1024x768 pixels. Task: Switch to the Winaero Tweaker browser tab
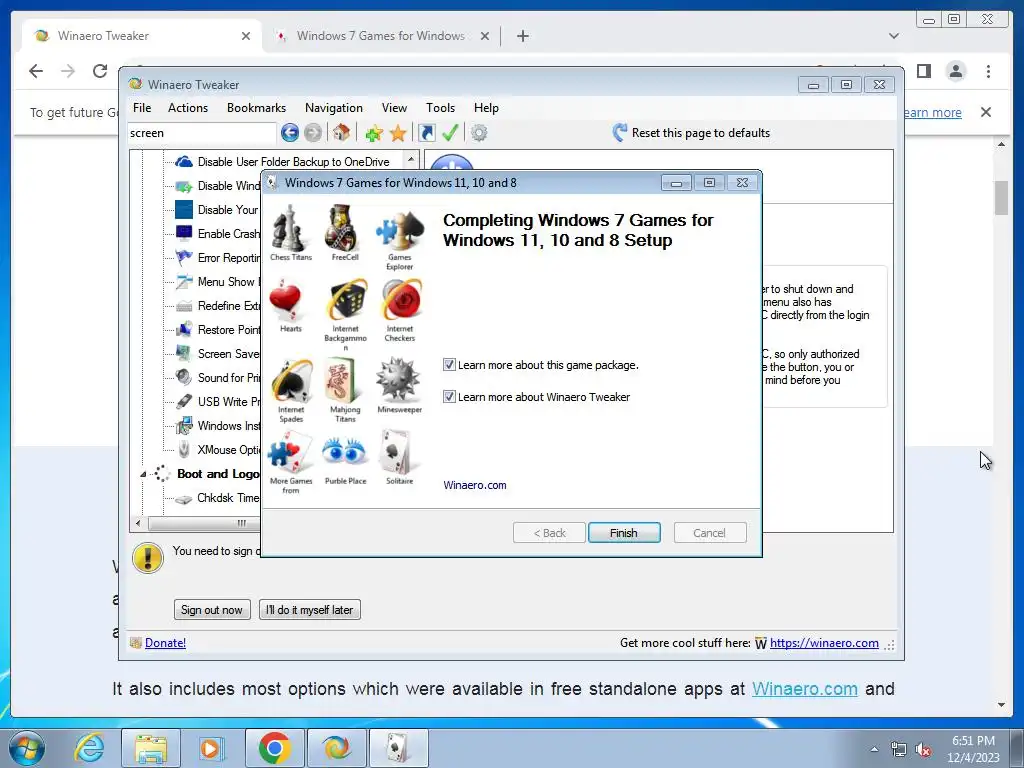tap(142, 36)
